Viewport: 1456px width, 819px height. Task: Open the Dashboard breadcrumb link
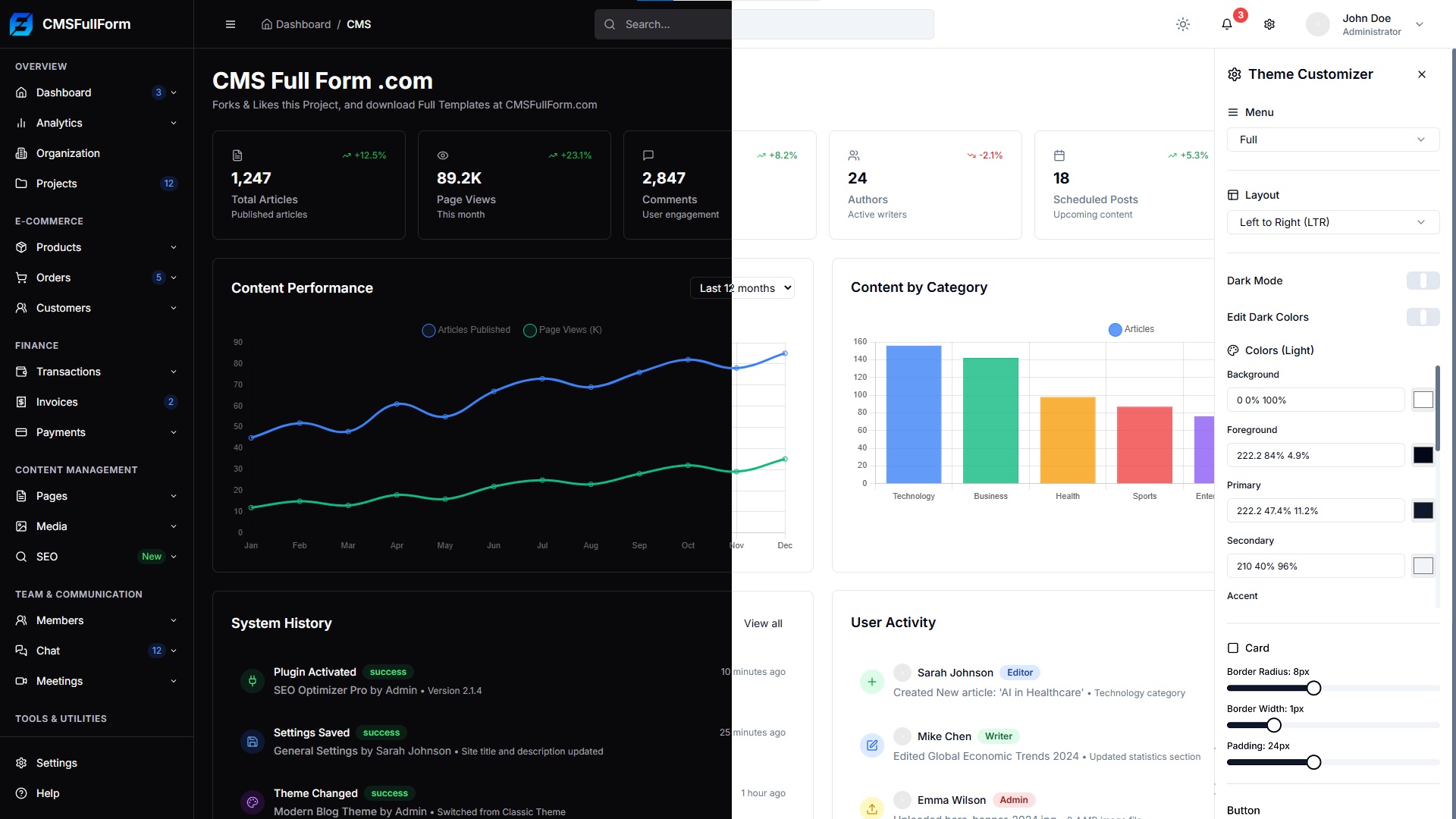click(x=303, y=24)
